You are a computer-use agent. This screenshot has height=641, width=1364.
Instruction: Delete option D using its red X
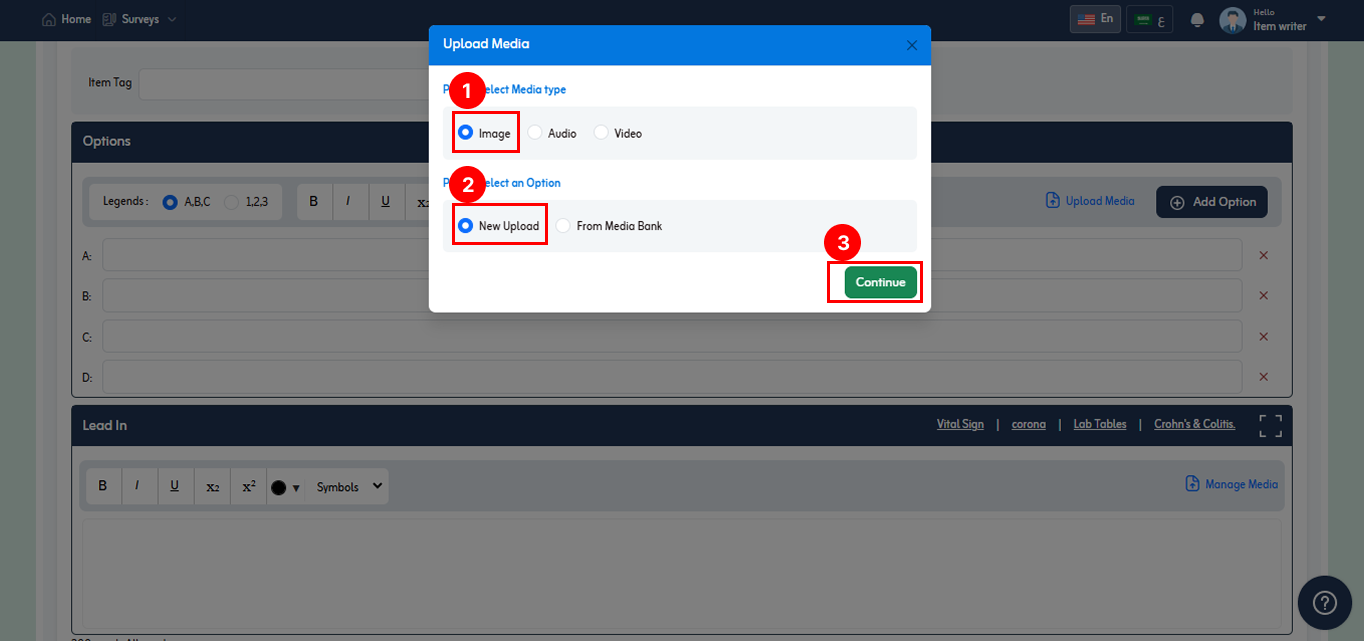click(x=1263, y=377)
